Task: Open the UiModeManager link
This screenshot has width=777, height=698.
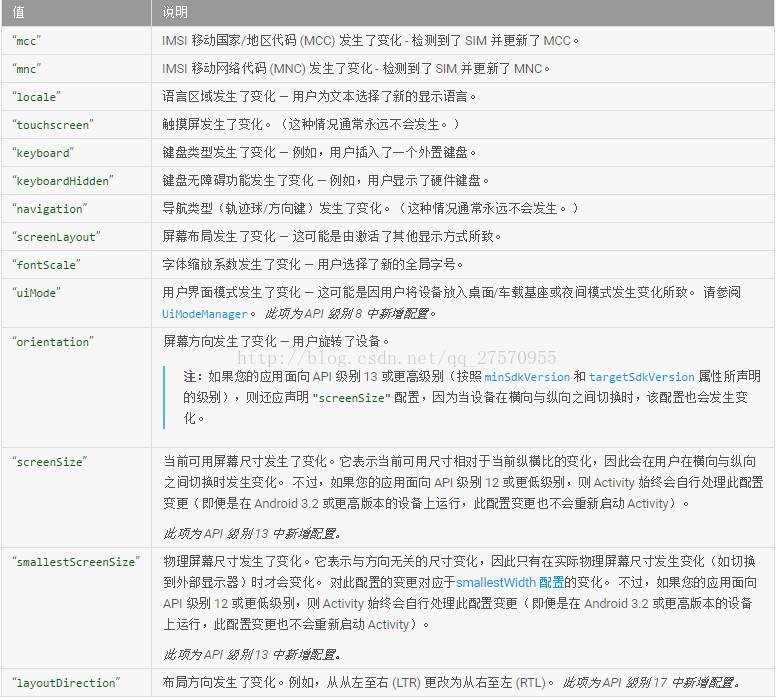Action: tap(207, 313)
